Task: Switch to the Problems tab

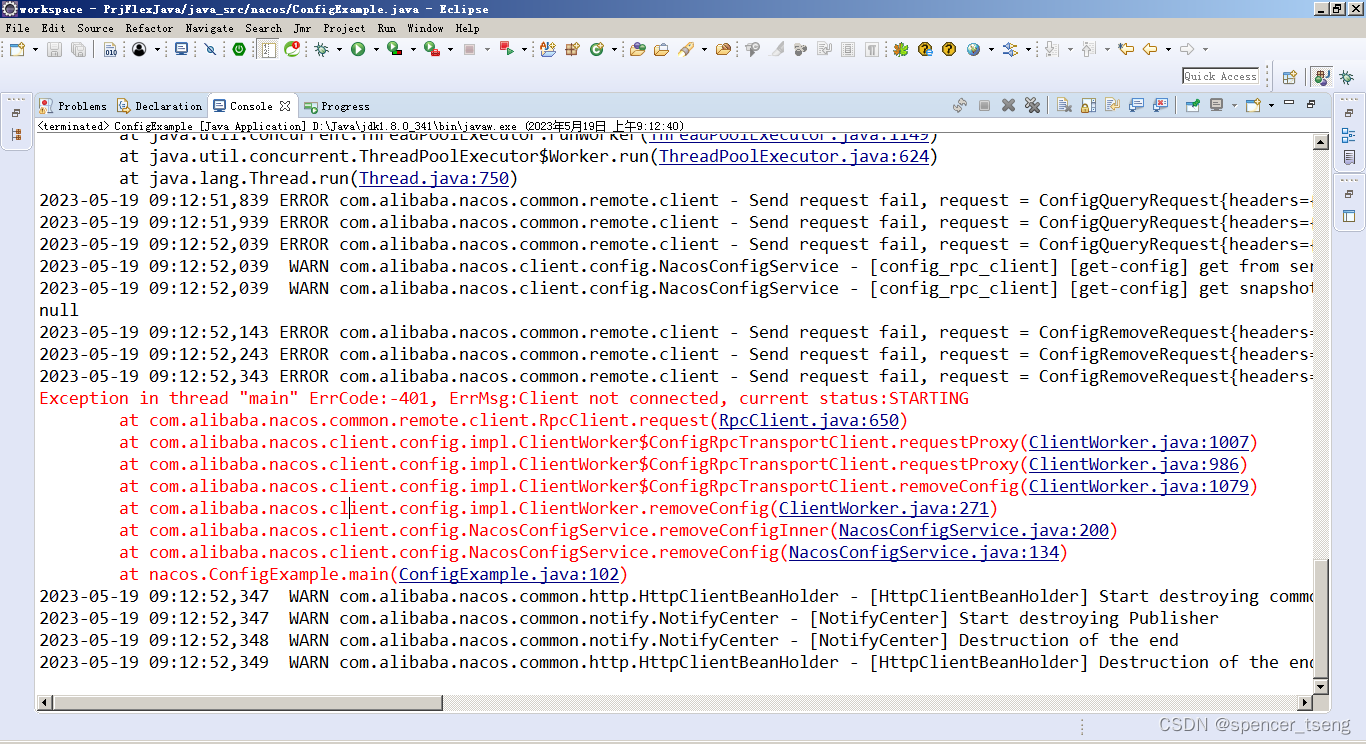Action: pos(75,105)
